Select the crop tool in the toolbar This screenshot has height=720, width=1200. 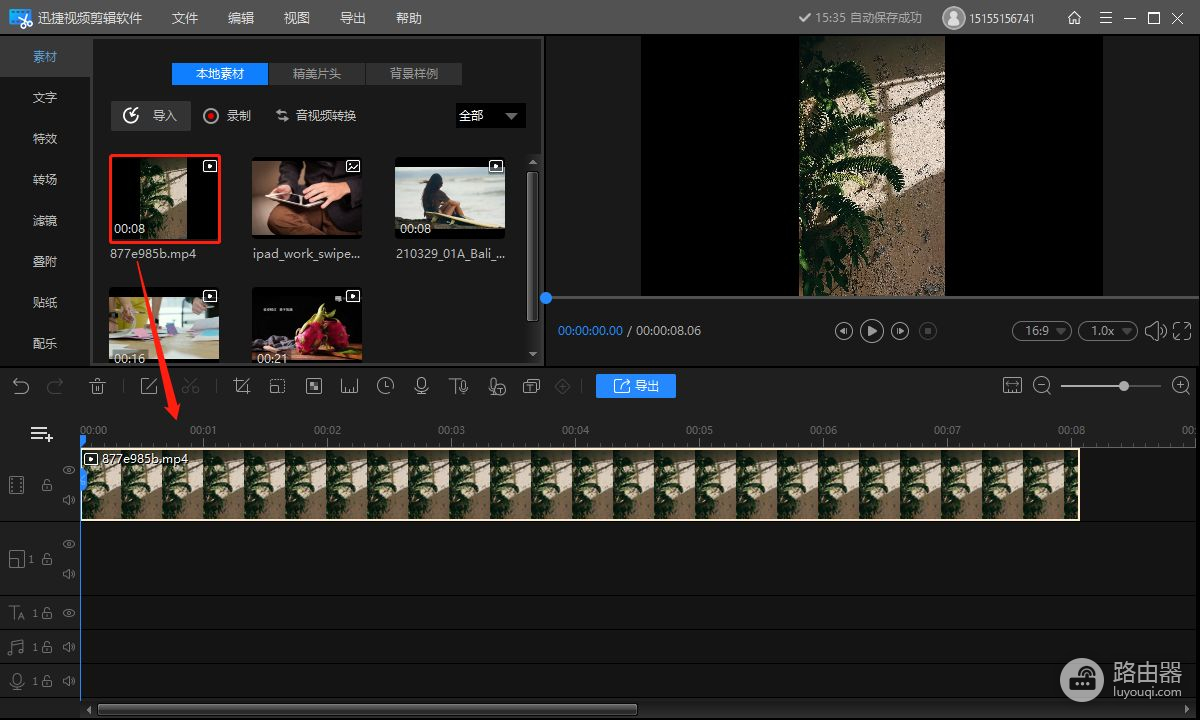(x=241, y=386)
